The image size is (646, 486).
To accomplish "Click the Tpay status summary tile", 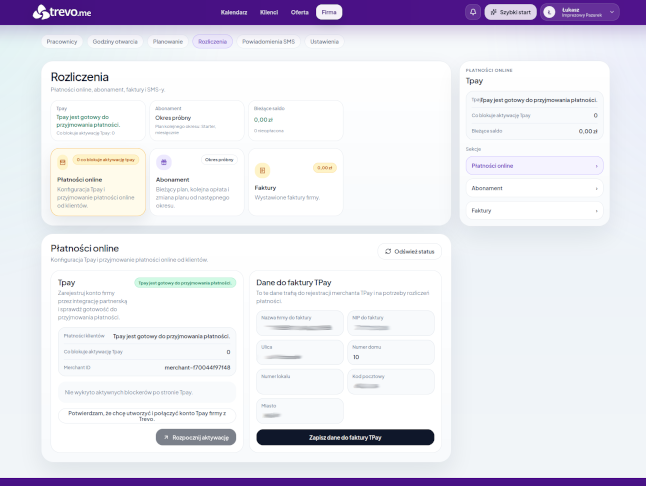I will coord(98,121).
